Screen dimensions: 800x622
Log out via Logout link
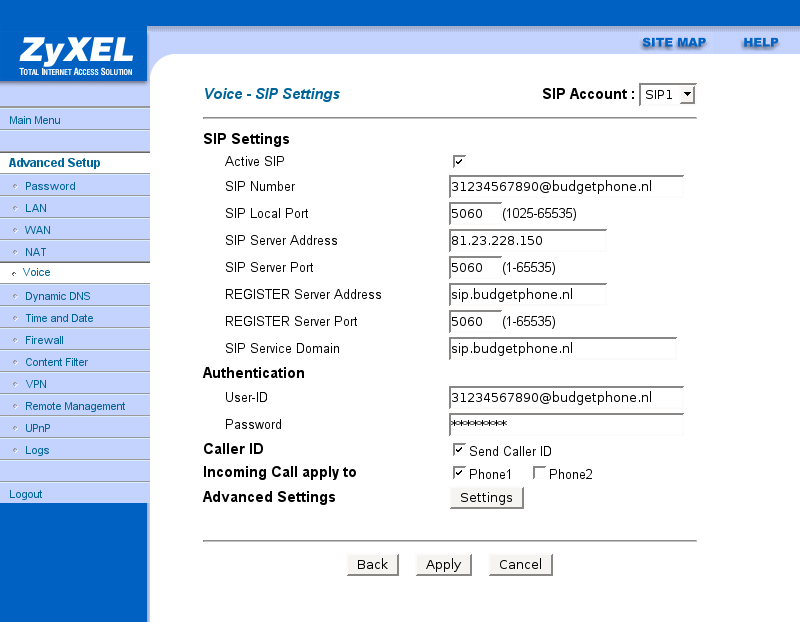[x=26, y=494]
